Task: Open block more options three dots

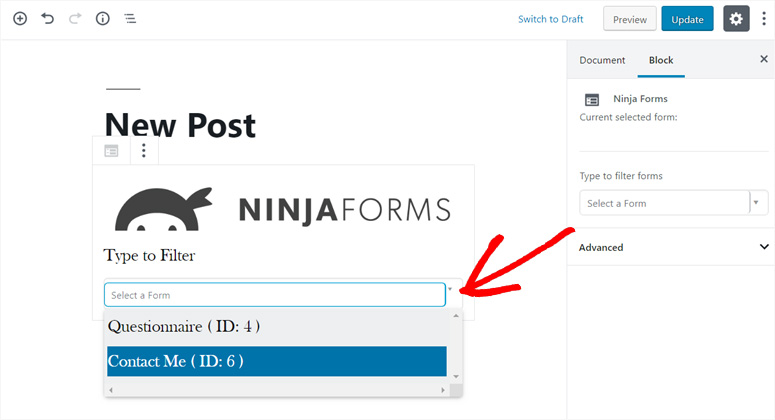Action: (x=144, y=150)
